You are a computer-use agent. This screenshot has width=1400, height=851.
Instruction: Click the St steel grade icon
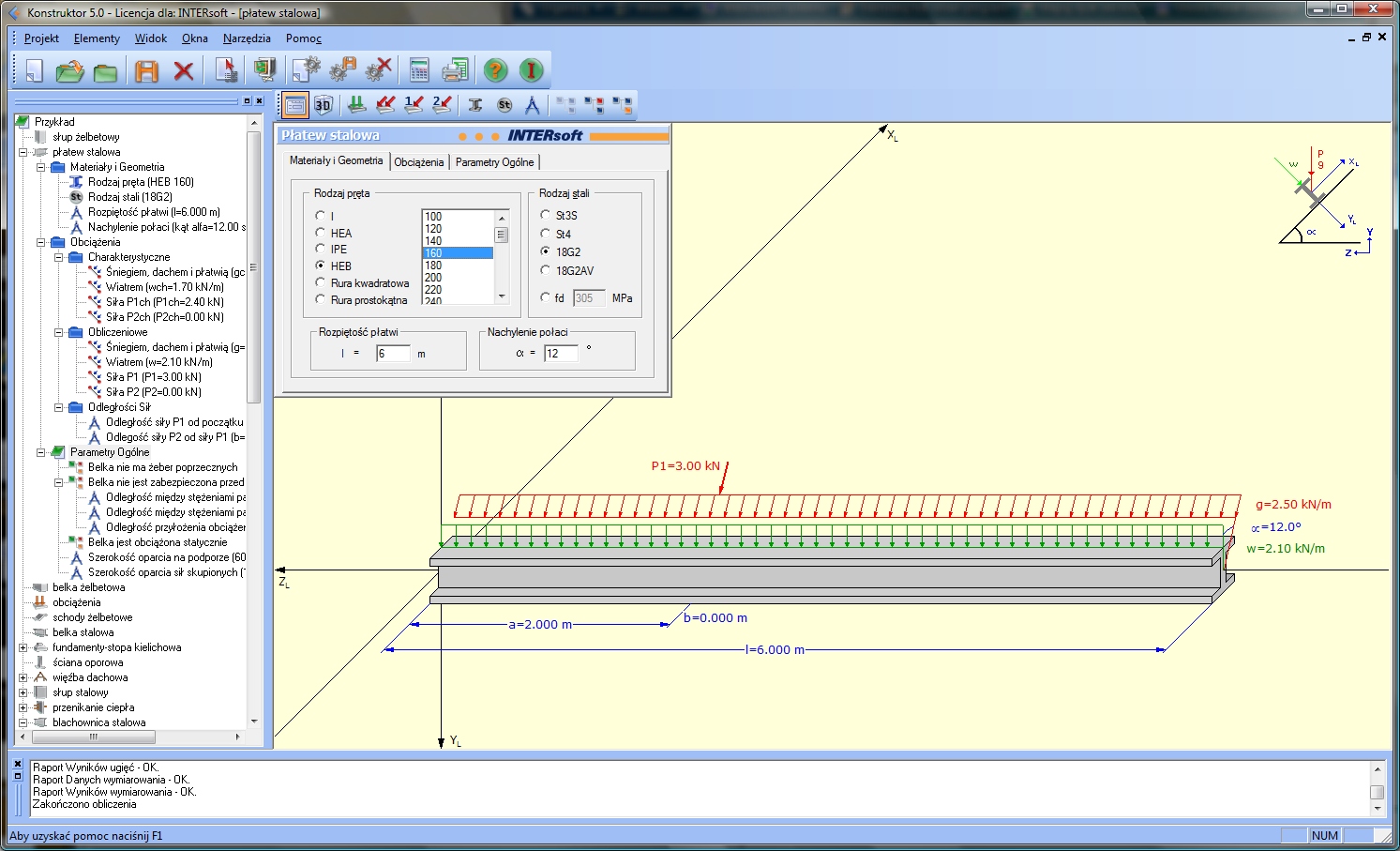504,105
